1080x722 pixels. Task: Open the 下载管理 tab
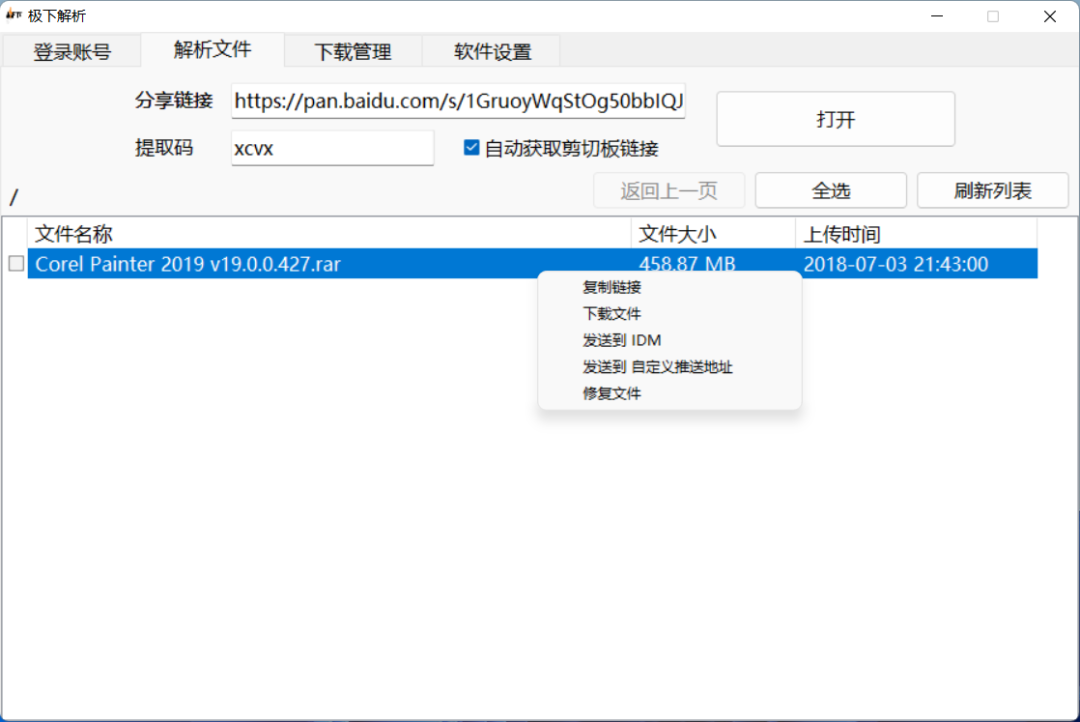point(353,52)
